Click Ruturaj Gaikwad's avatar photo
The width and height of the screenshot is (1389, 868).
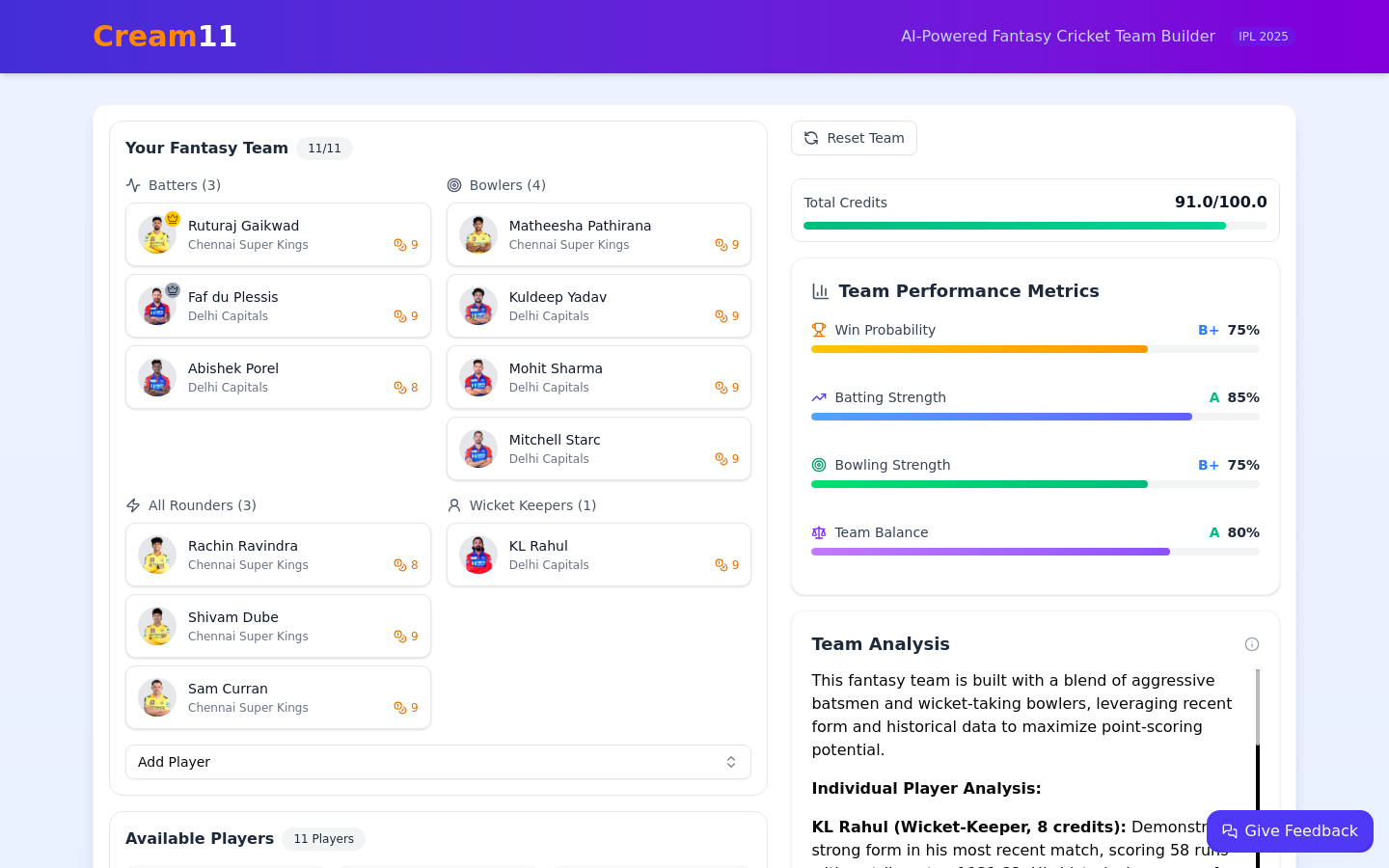157,234
